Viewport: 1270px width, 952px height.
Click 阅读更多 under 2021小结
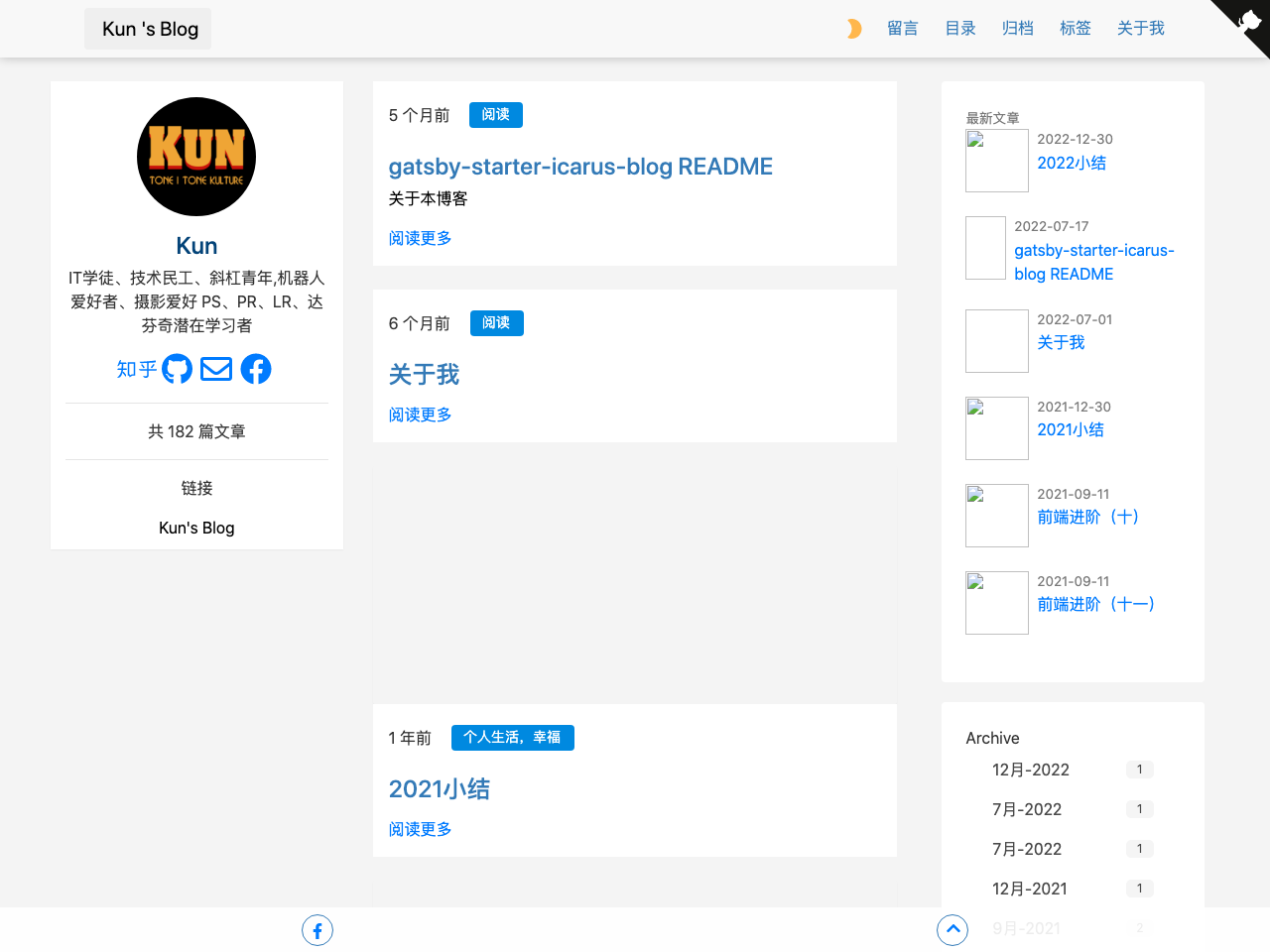[x=419, y=829]
